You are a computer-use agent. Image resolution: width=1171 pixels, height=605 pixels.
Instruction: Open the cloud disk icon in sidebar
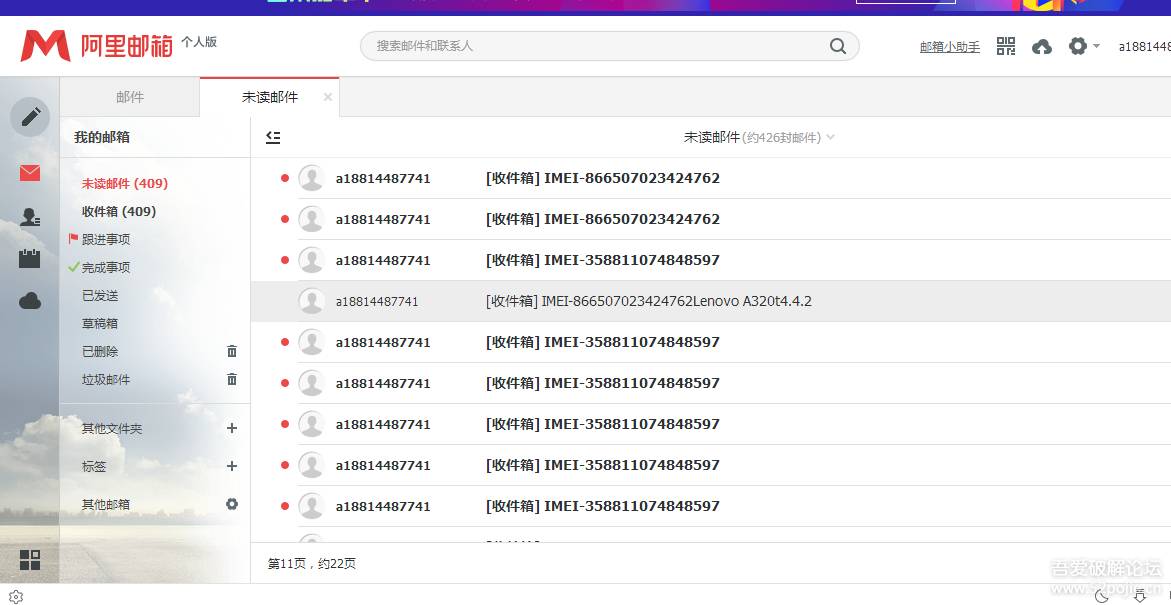[30, 301]
